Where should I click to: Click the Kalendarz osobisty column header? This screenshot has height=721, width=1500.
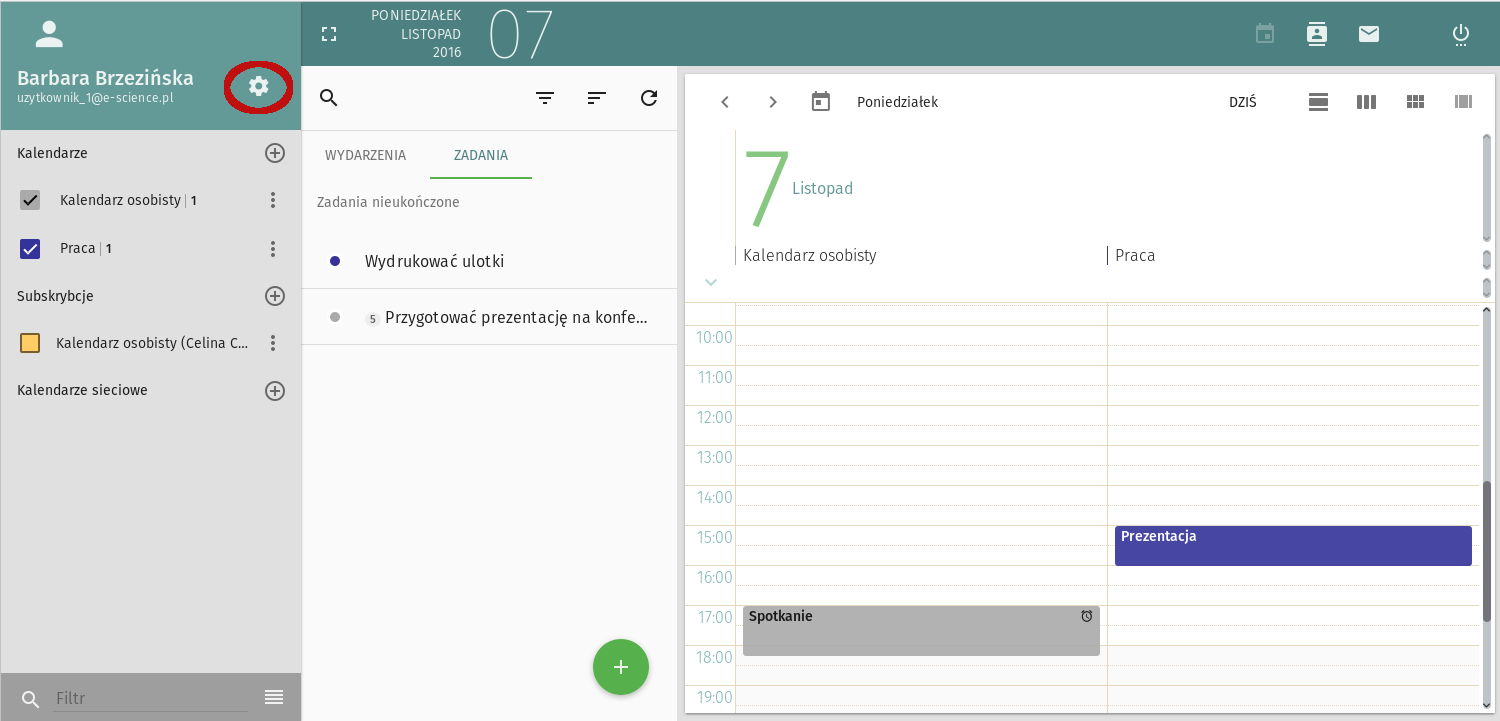point(810,255)
